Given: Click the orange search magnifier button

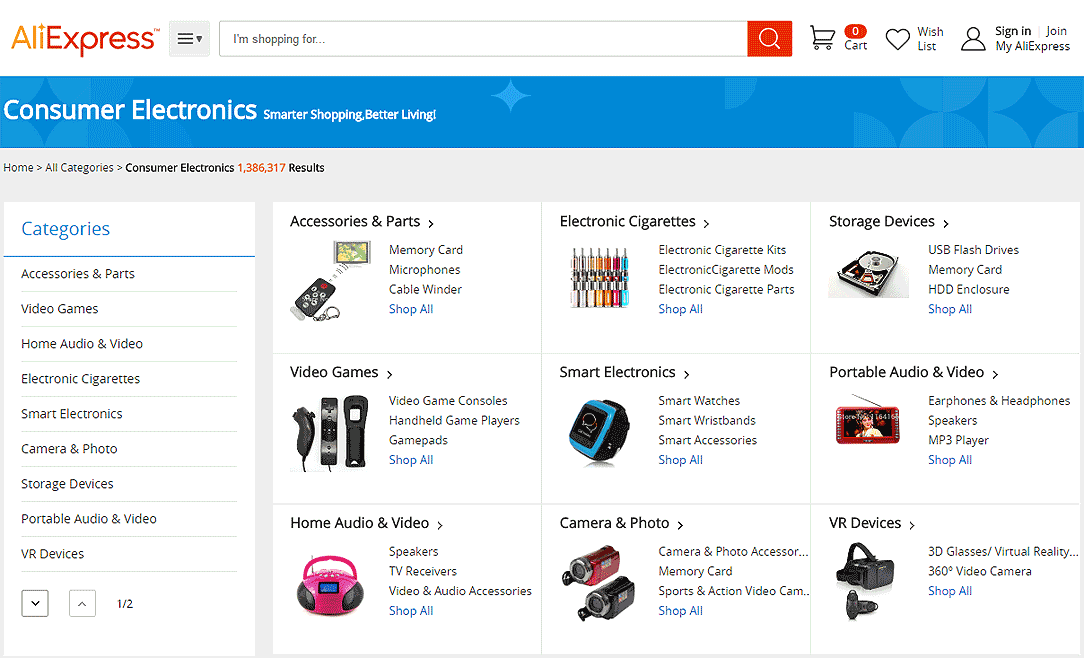Looking at the screenshot, I should tap(769, 39).
